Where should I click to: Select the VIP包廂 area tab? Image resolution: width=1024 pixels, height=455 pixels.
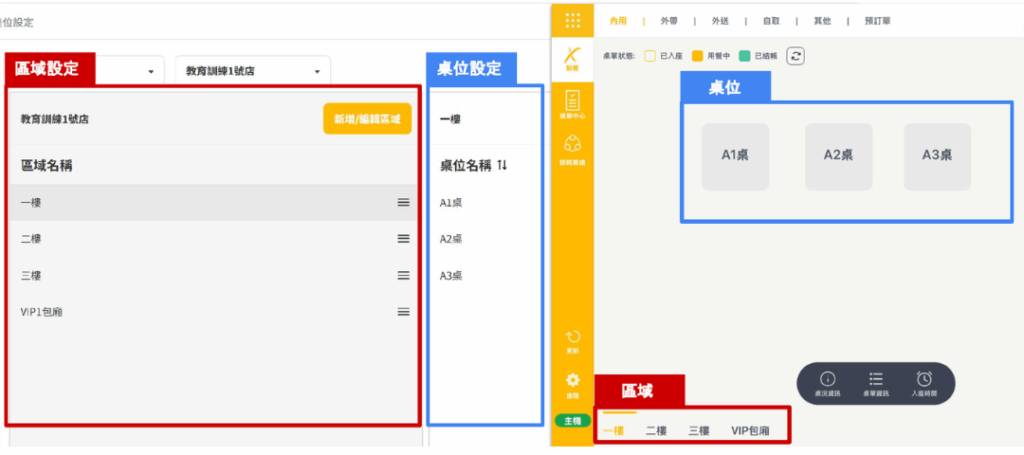point(750,431)
